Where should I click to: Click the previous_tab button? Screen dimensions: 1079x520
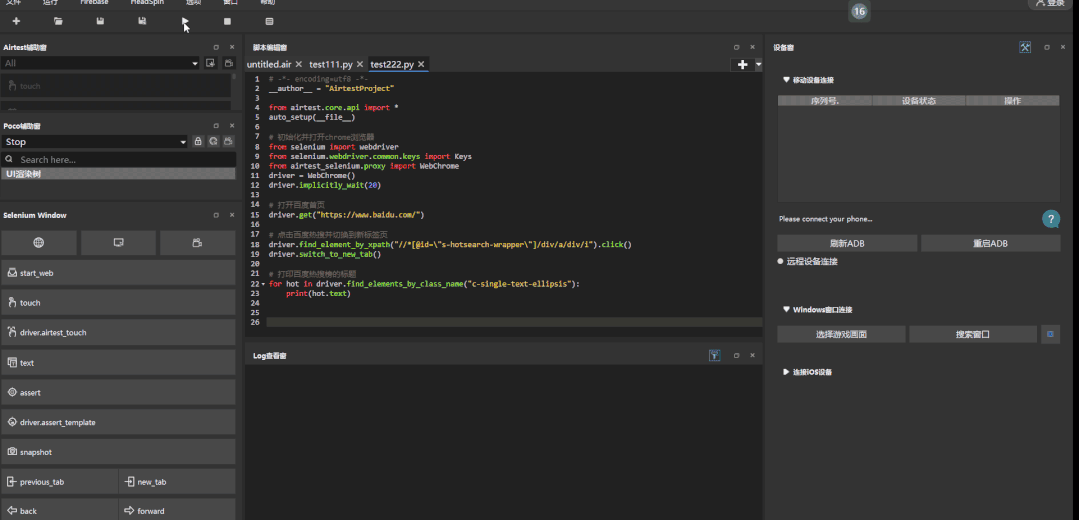[x=59, y=482]
